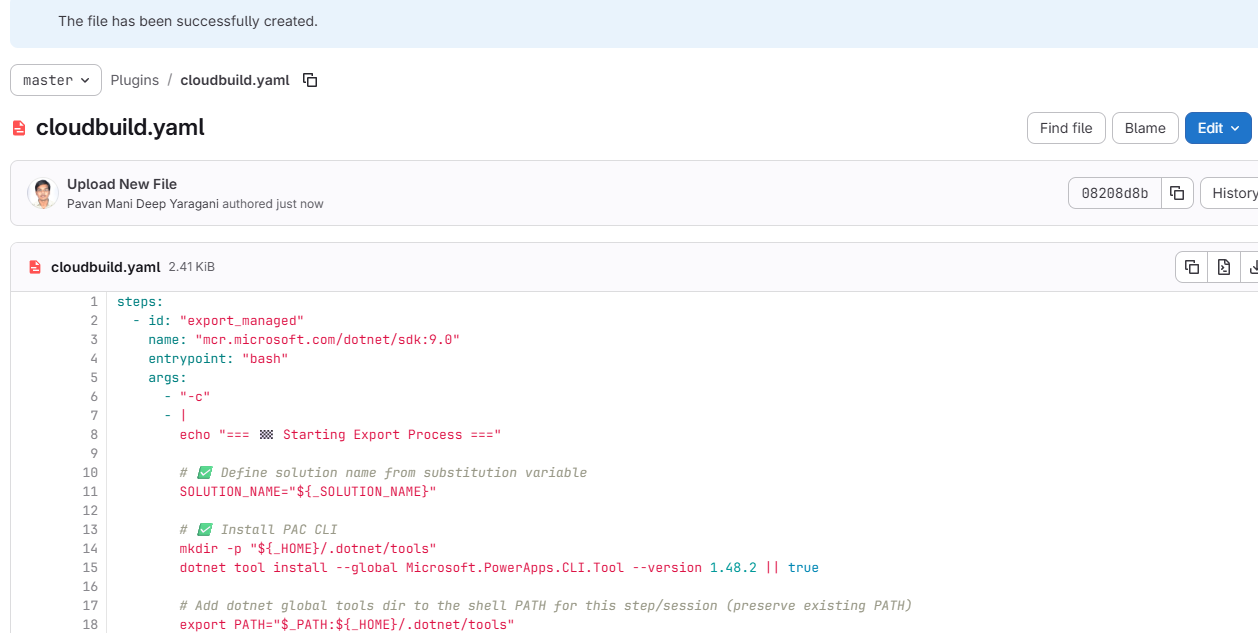Screen dimensions: 1258x633
Task: View the file History
Action: pyautogui.click(x=1232, y=193)
